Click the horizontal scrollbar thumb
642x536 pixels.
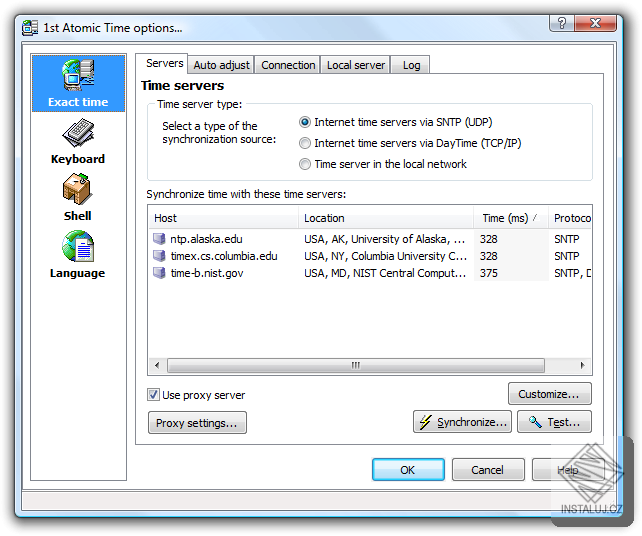[x=356, y=365]
